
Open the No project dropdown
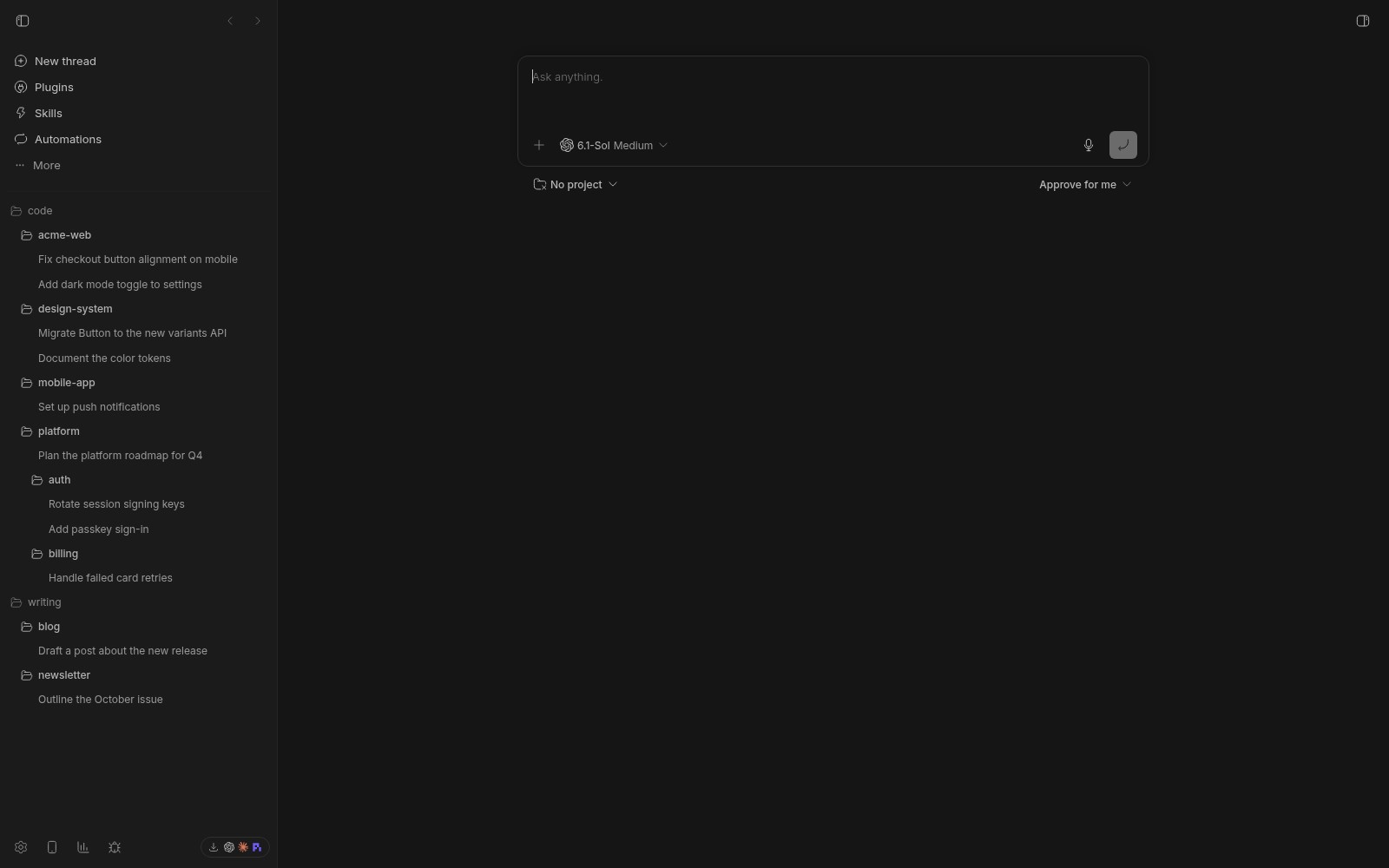click(x=576, y=184)
